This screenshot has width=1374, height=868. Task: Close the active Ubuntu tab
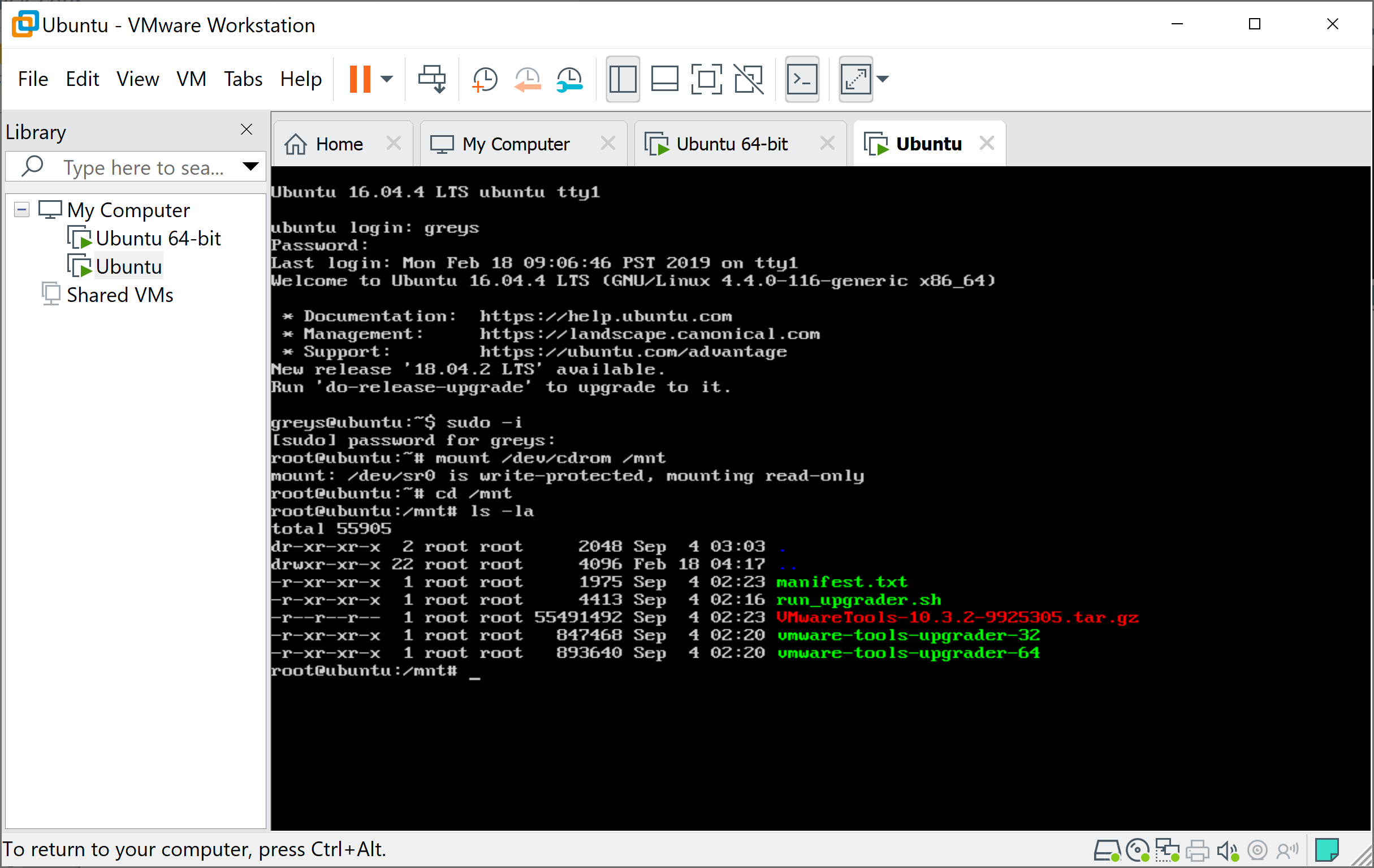(x=987, y=142)
